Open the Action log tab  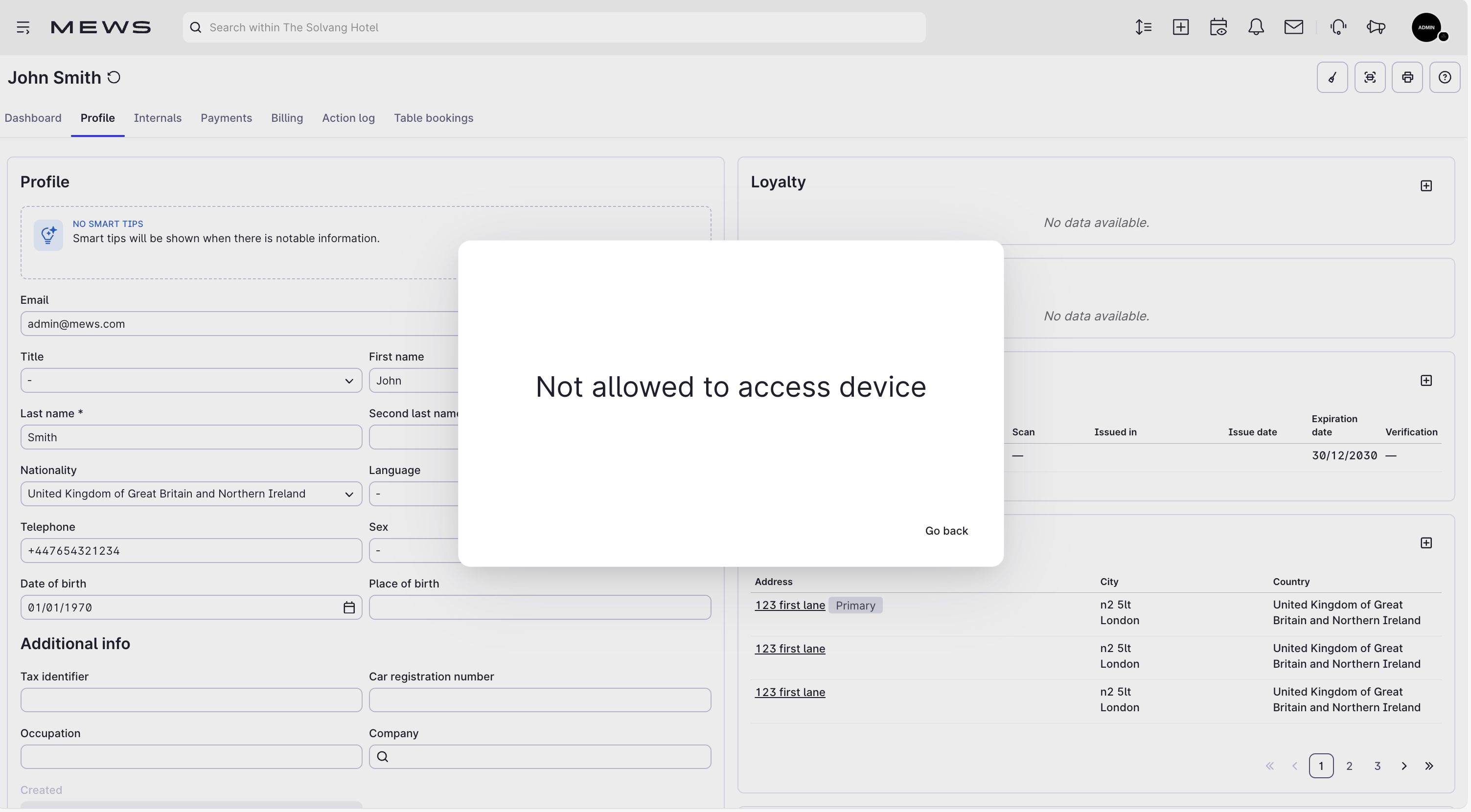(348, 118)
